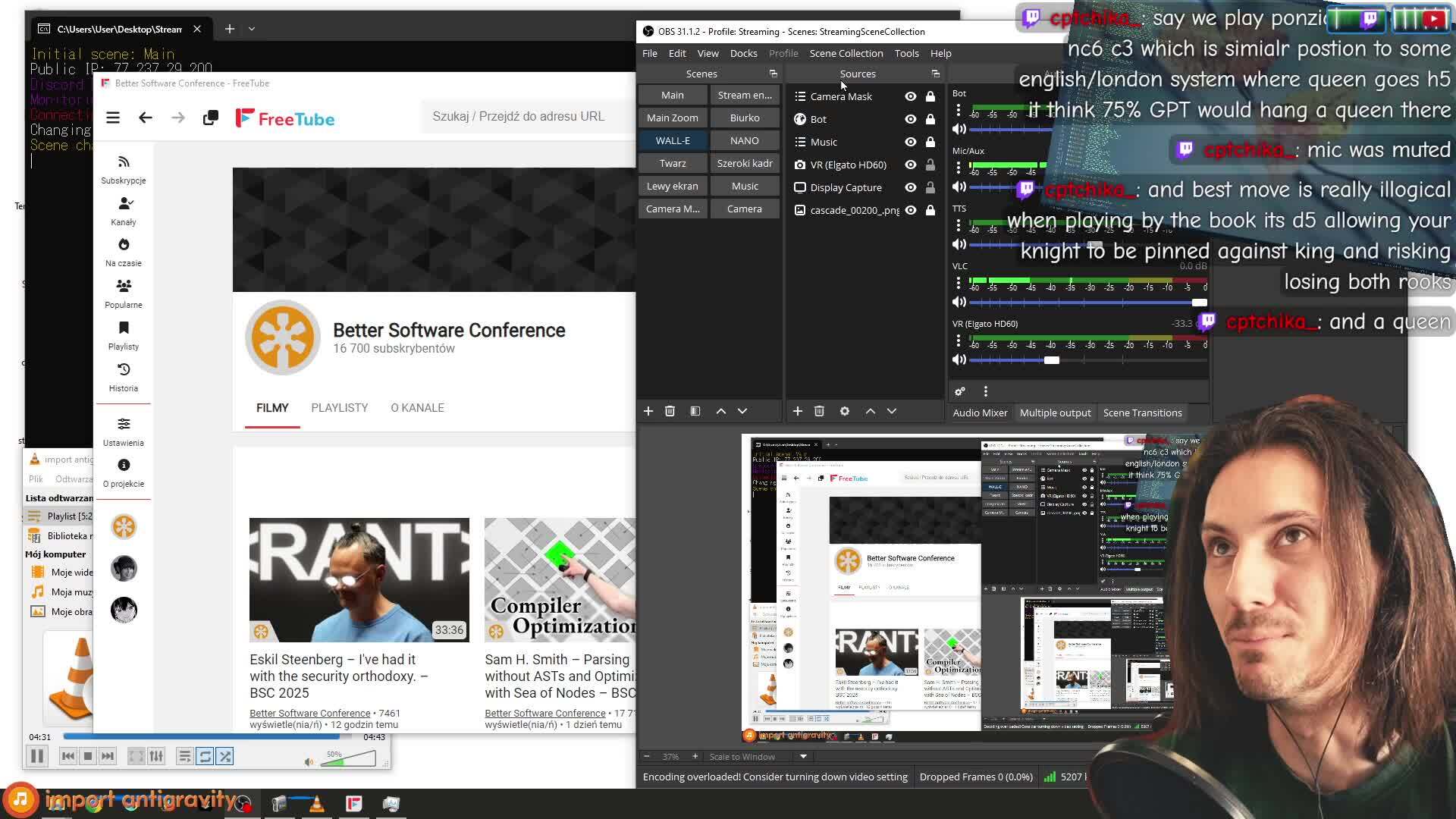Hide the Display Capture source
This screenshot has width=1456, height=819.
911,187
